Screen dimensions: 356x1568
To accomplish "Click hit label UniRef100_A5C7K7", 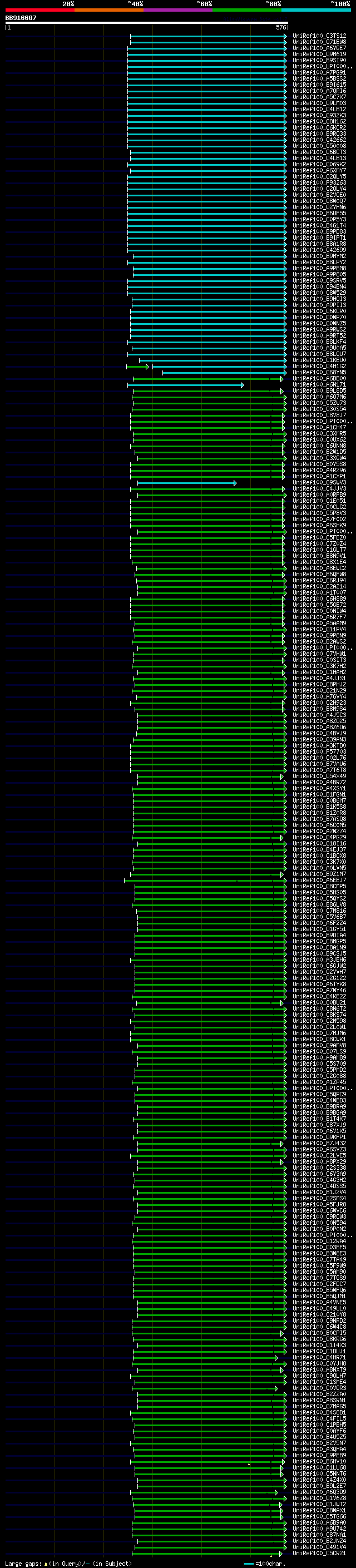I will (319, 97).
